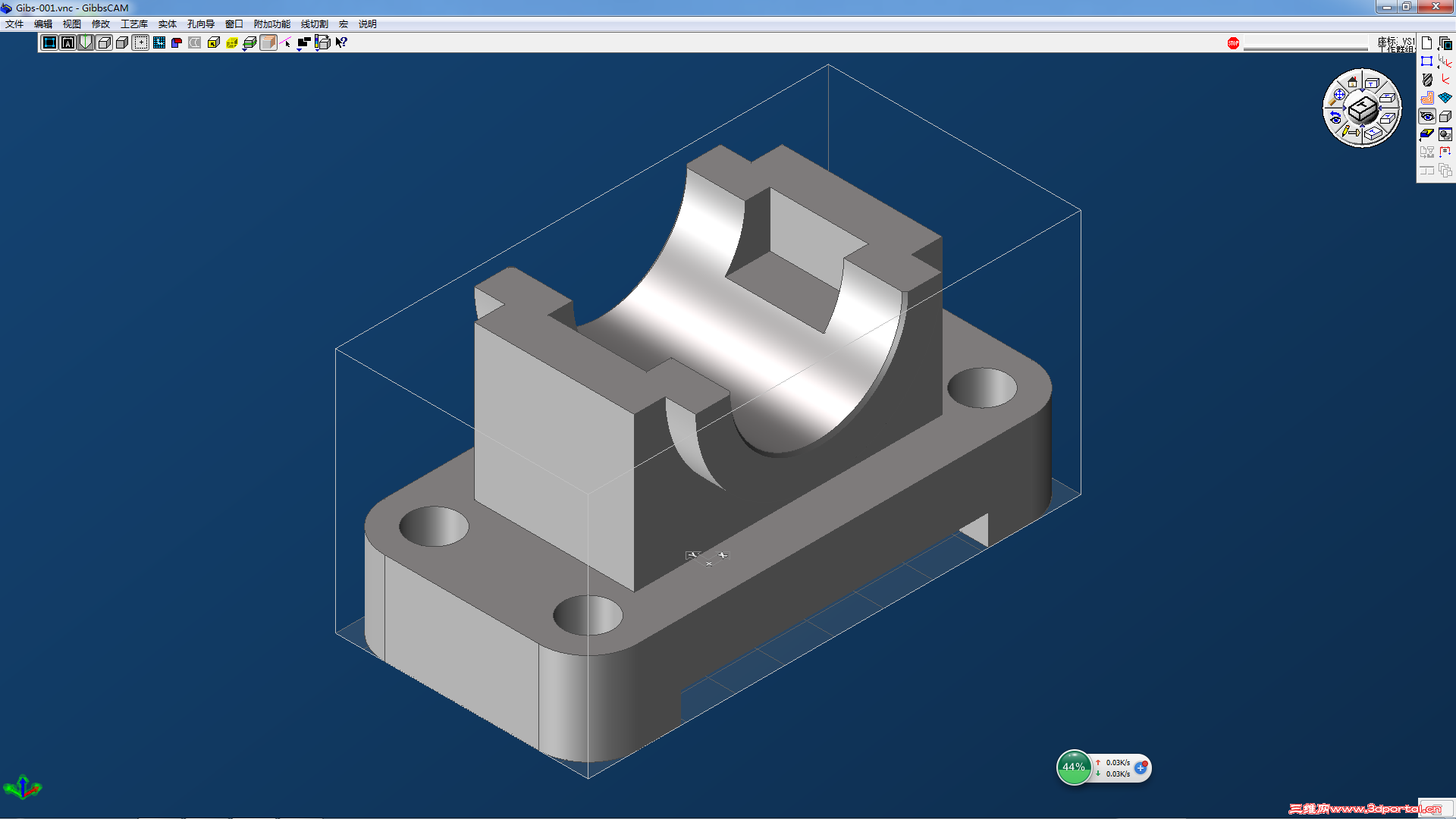Image resolution: width=1456 pixels, height=819 pixels.
Task: Click the gray solid cube modeling icon
Action: point(1445,116)
